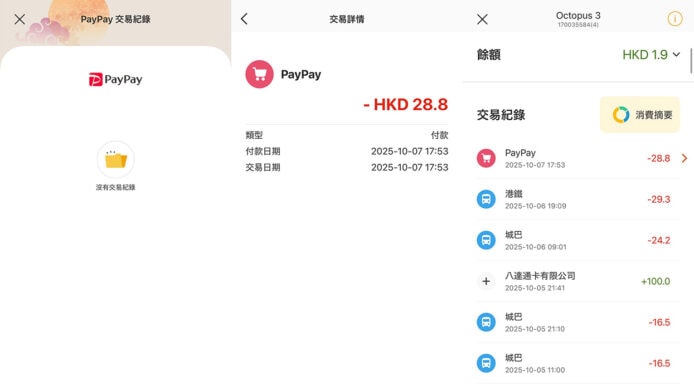694x390 pixels.
Task: Tap the 交易詳情 screen title
Action: (347, 19)
